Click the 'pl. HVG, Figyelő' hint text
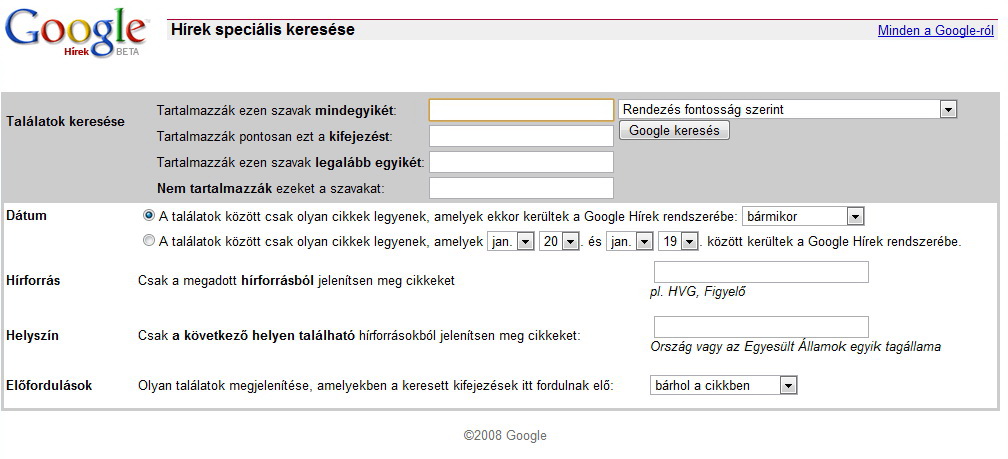Image resolution: width=1008 pixels, height=459 pixels. coord(698,292)
